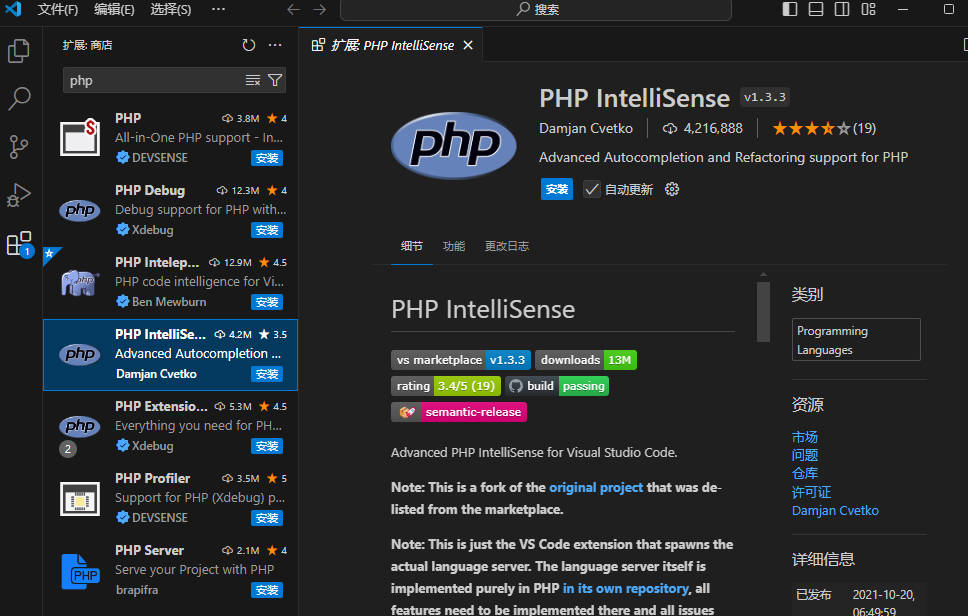The image size is (968, 616).
Task: Open the 市场 resource link
Action: click(x=804, y=438)
